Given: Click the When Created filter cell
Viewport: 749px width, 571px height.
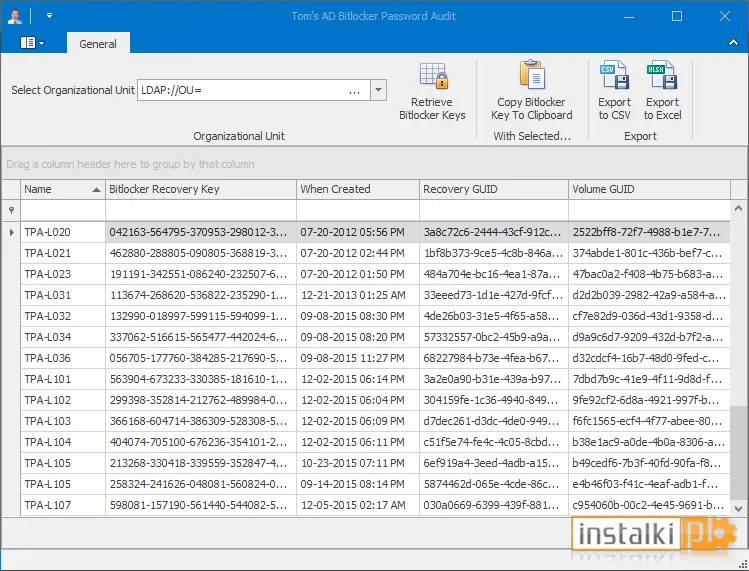Looking at the screenshot, I should pyautogui.click(x=358, y=210).
